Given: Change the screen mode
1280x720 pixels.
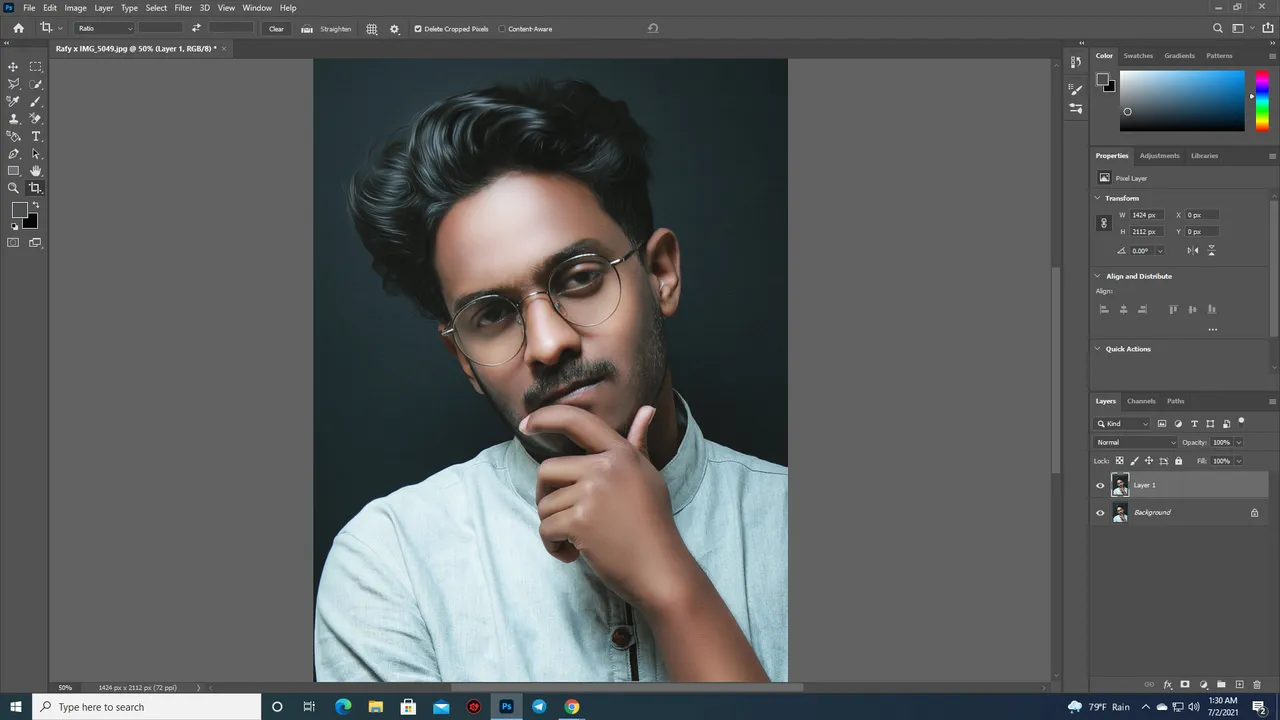Looking at the screenshot, I should pyautogui.click(x=36, y=242).
